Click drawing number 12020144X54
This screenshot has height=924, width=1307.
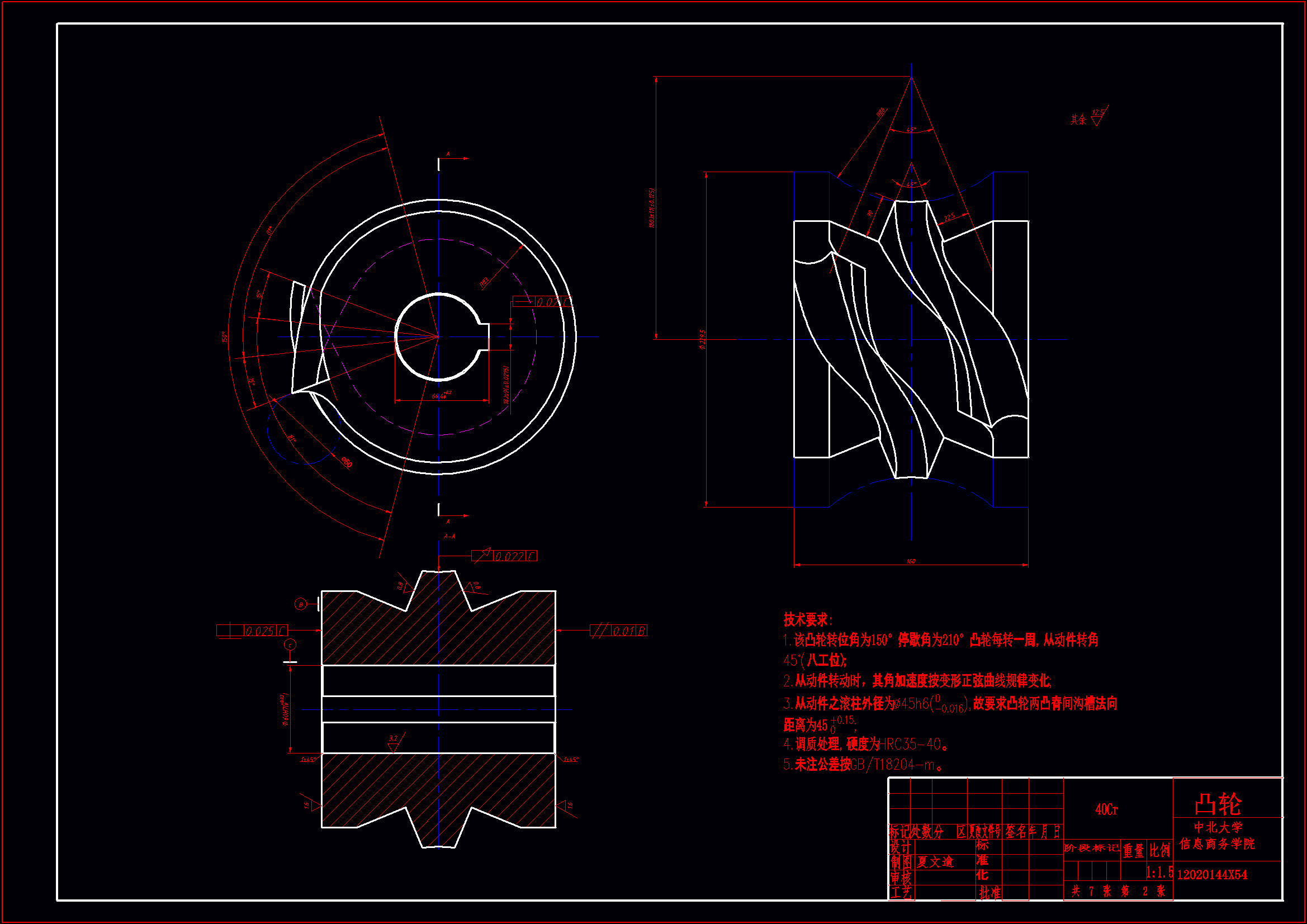pyautogui.click(x=1212, y=875)
